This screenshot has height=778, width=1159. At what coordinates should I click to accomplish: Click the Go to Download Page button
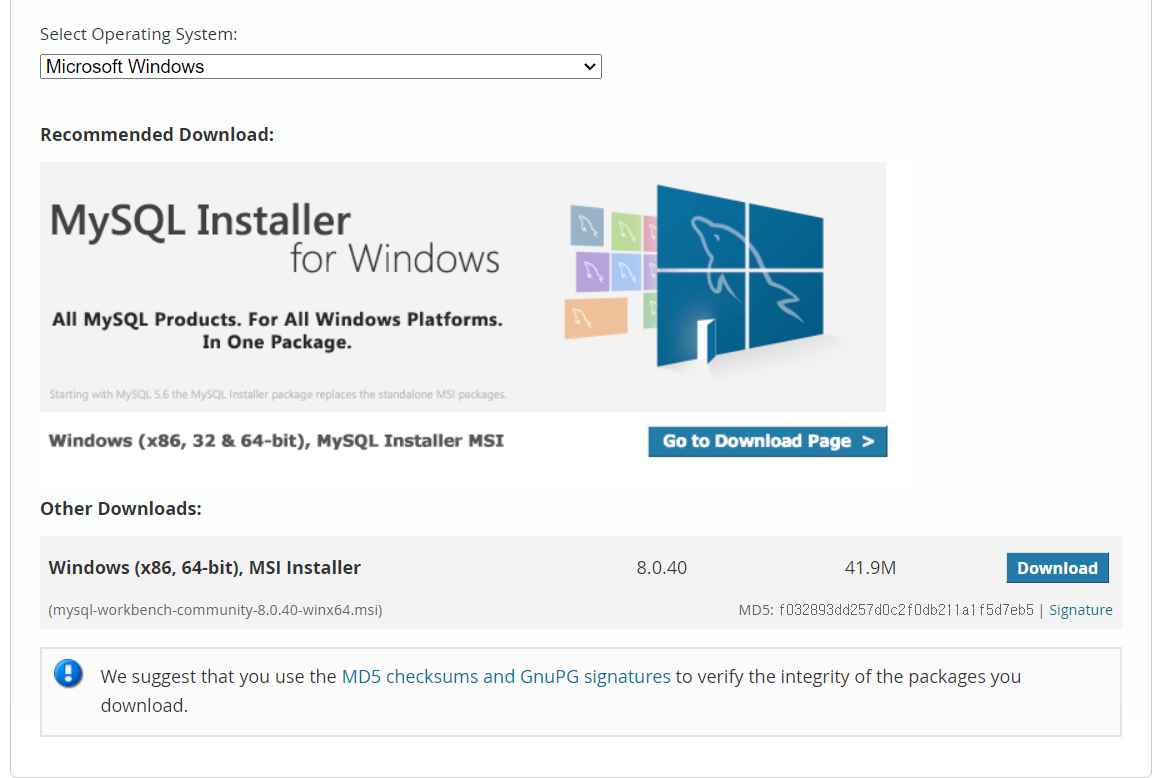point(767,441)
